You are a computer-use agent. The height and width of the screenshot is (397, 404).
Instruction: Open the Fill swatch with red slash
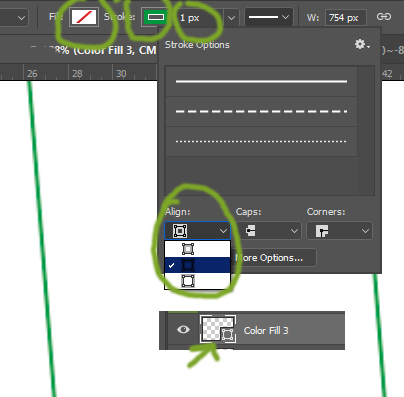click(x=84, y=17)
